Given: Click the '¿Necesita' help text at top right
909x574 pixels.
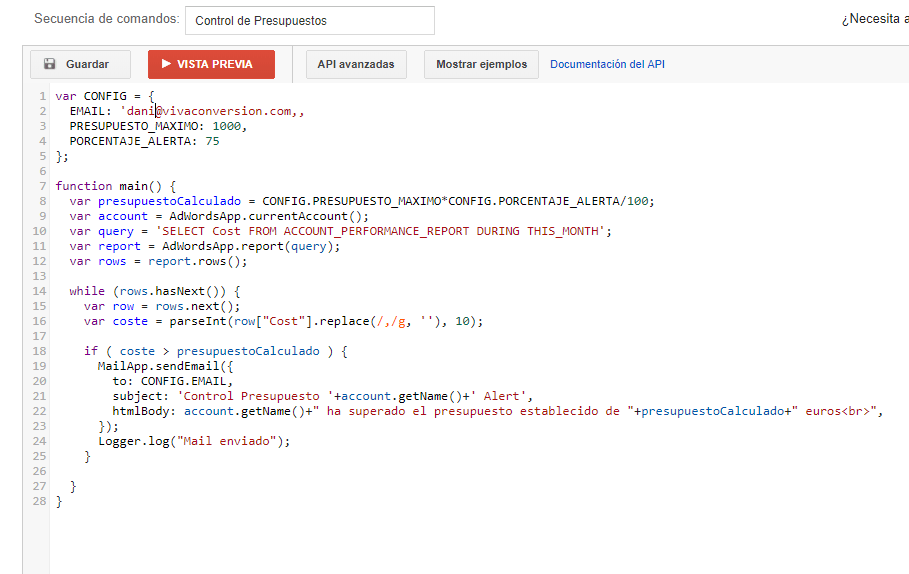Looking at the screenshot, I should pos(875,19).
